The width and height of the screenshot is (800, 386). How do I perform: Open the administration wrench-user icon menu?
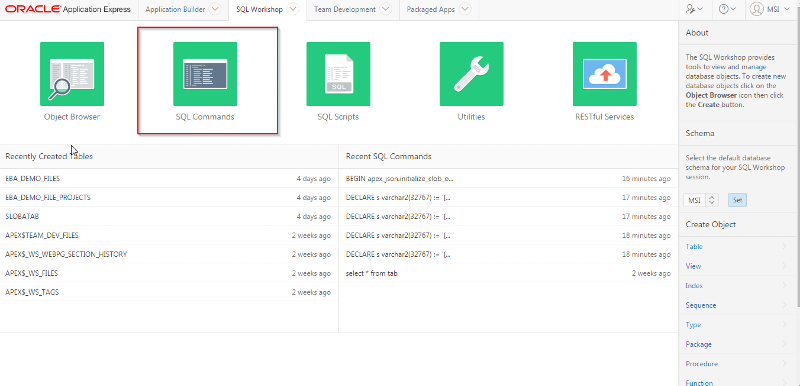(x=695, y=9)
